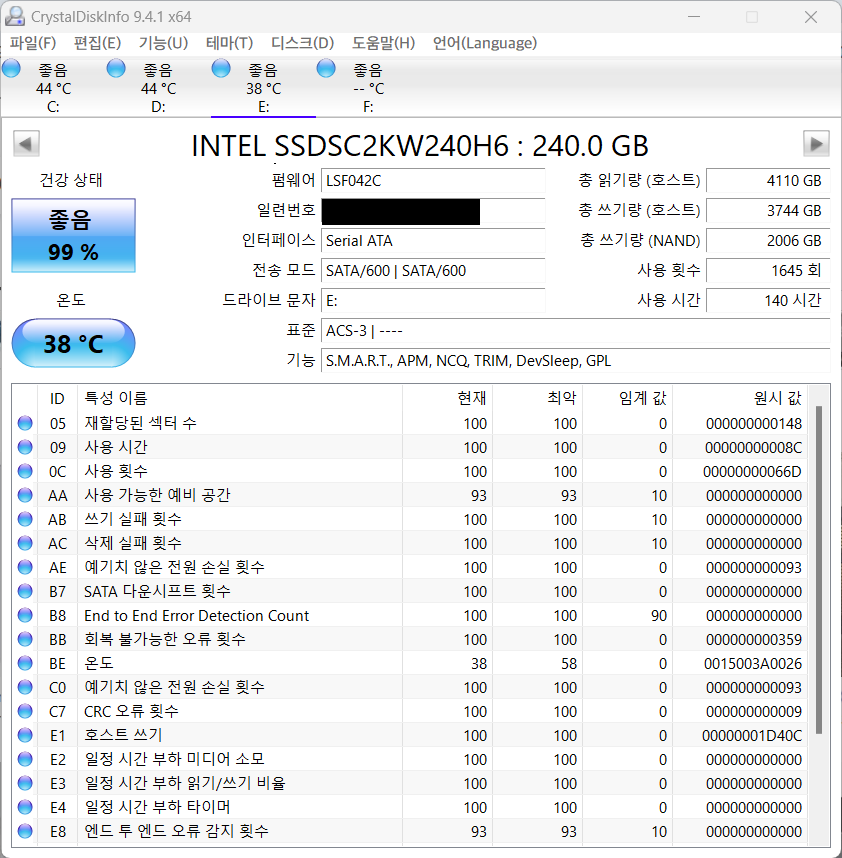Open the 언어(Language) menu
The height and width of the screenshot is (858, 842).
point(485,43)
